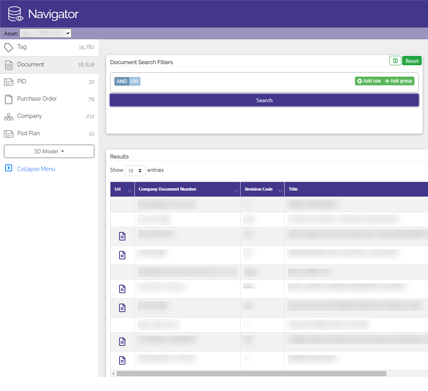Click the Document sidebar icon

pos(9,65)
